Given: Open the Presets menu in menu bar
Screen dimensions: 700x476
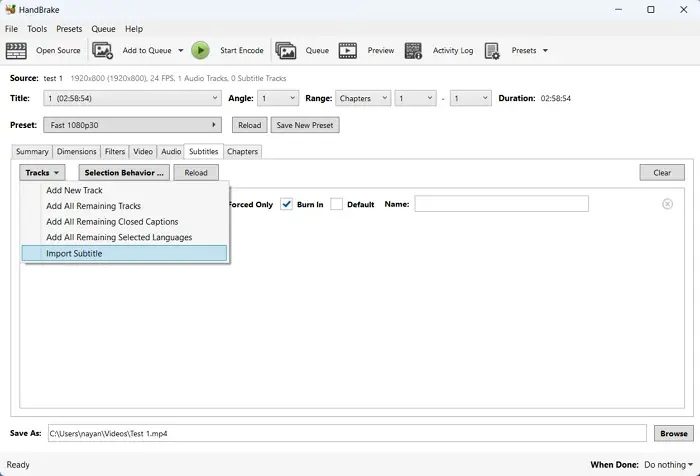Looking at the screenshot, I should click(x=69, y=29).
